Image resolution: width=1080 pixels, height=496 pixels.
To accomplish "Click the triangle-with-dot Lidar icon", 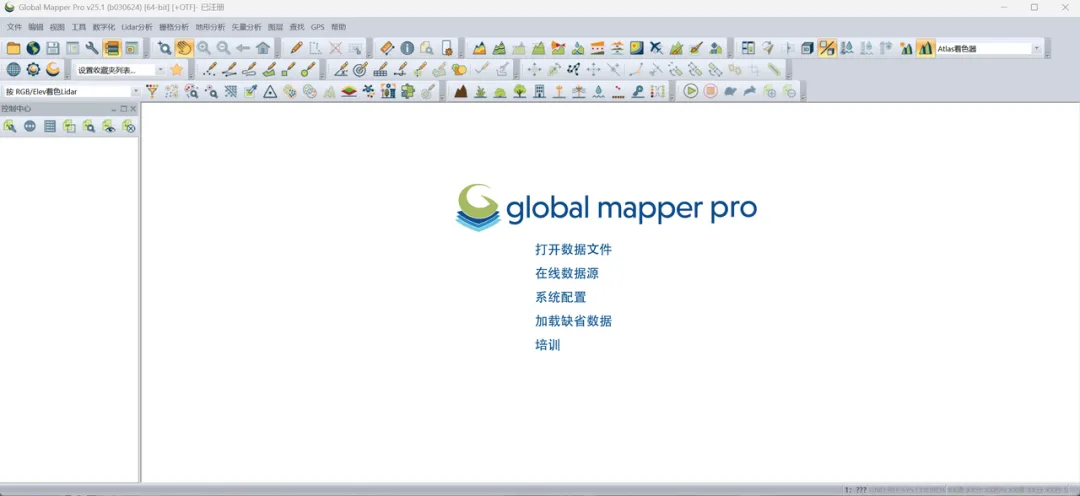I will pos(271,91).
